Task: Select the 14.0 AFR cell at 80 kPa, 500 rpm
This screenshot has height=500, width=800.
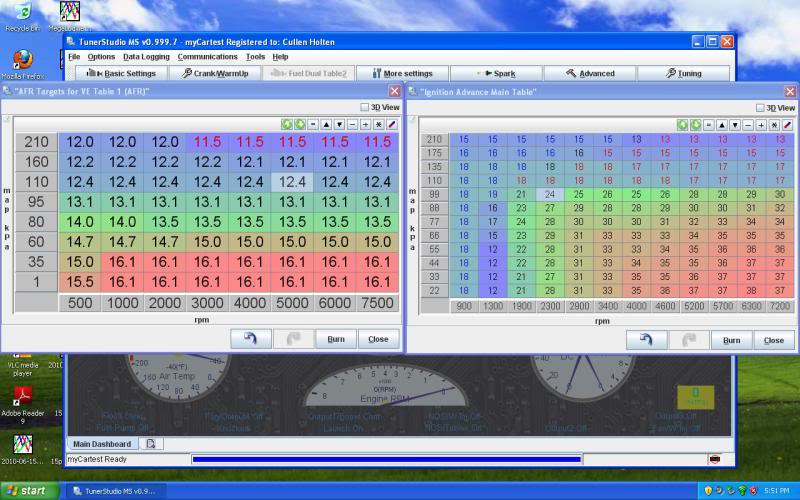Action: 80,222
